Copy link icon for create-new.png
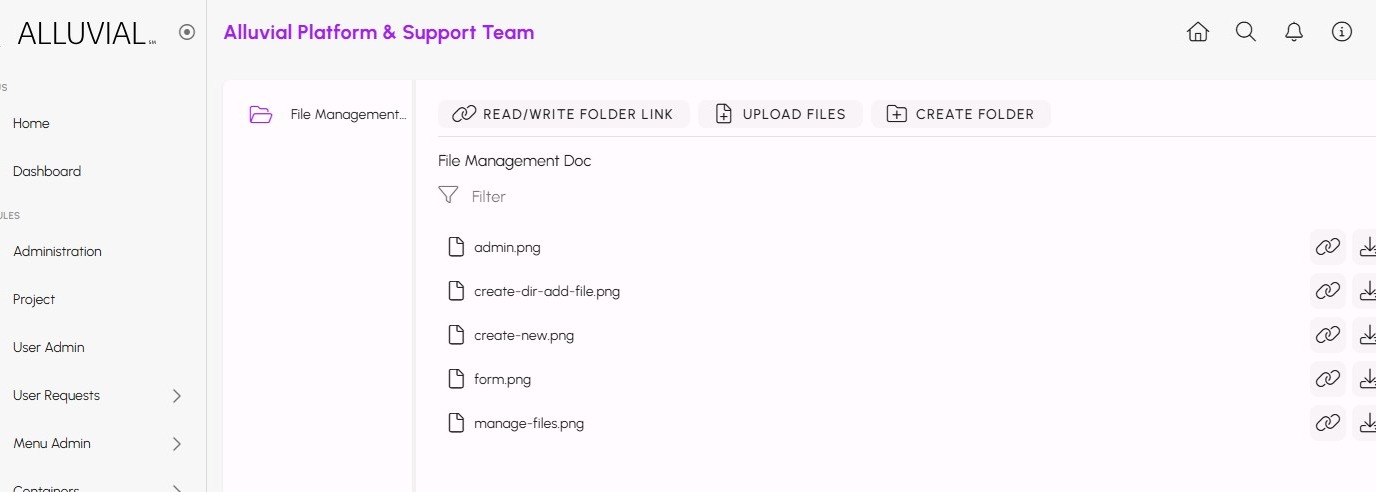 coord(1327,335)
